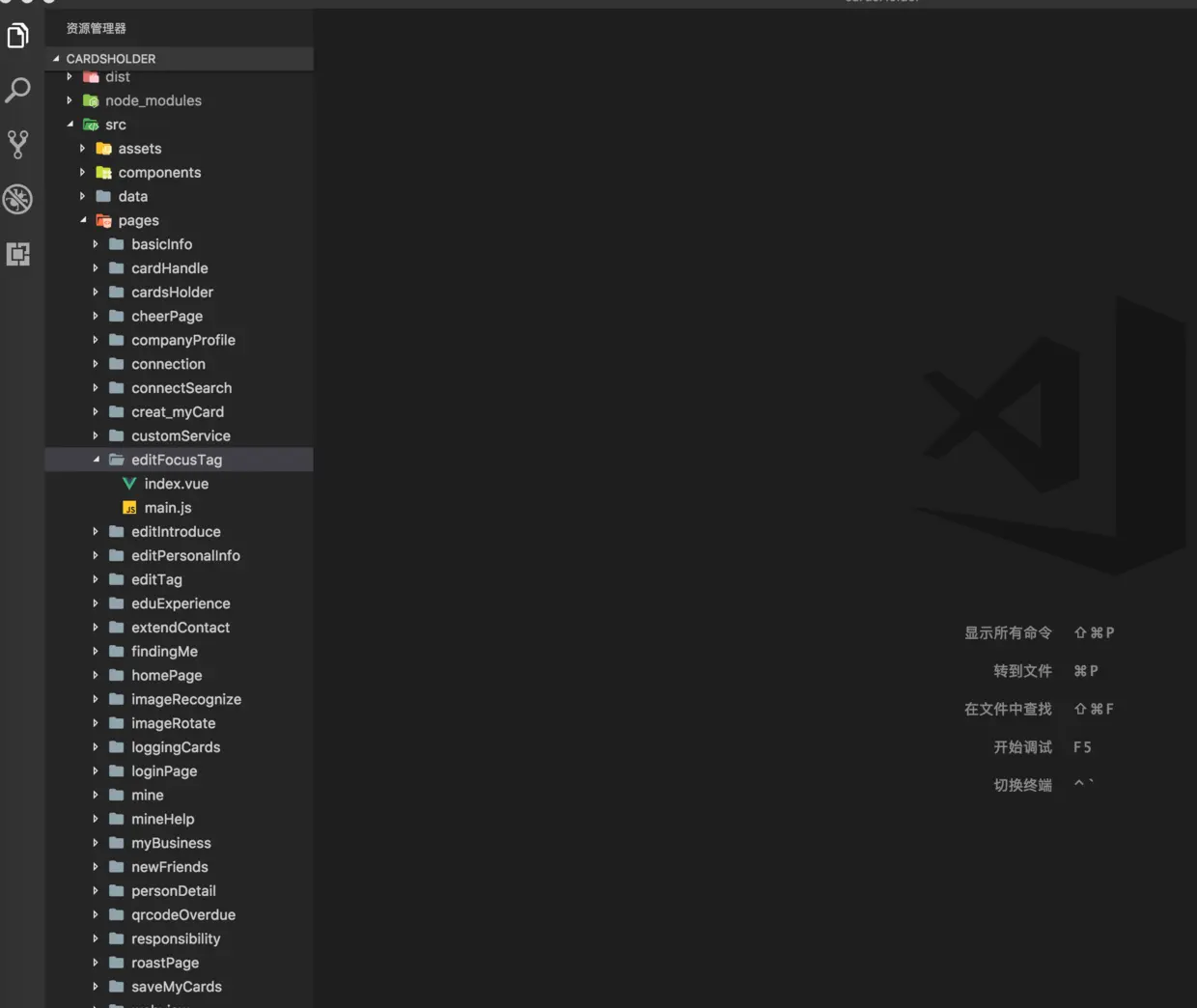Select the cardsHolder folder
Screen dimensions: 1197x1008
(180, 293)
